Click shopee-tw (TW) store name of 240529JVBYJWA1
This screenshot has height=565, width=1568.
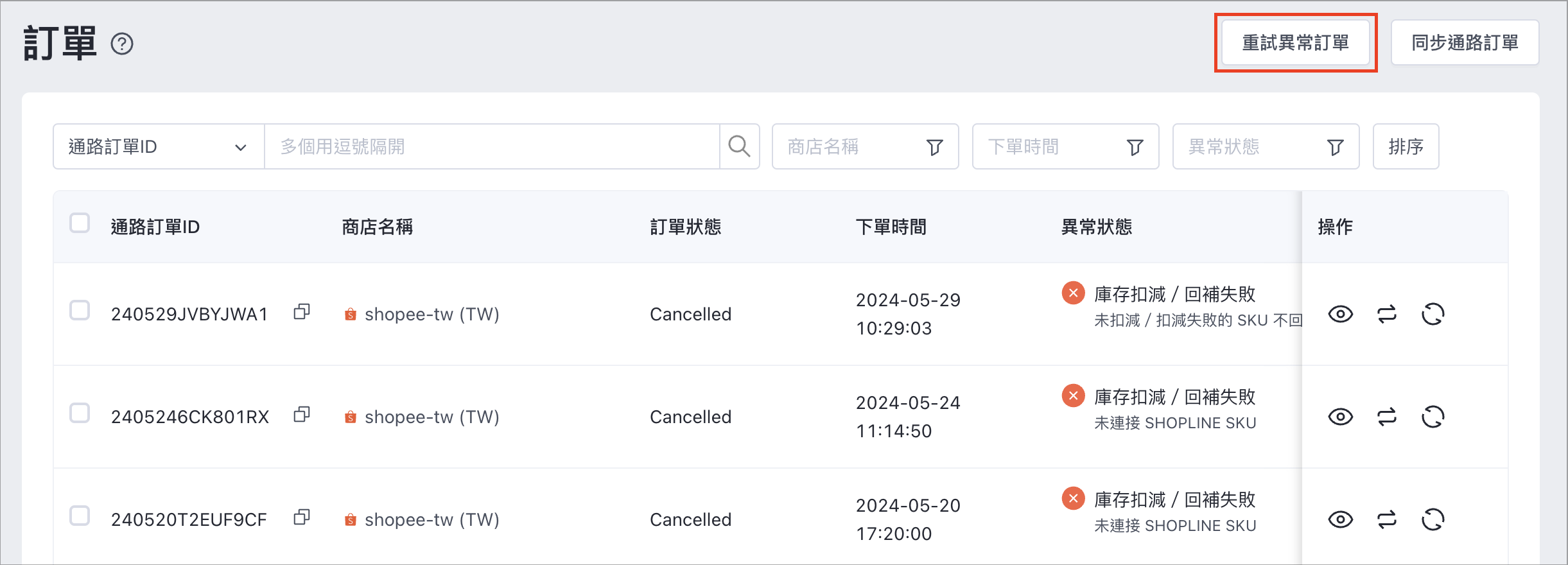pyautogui.click(x=432, y=314)
